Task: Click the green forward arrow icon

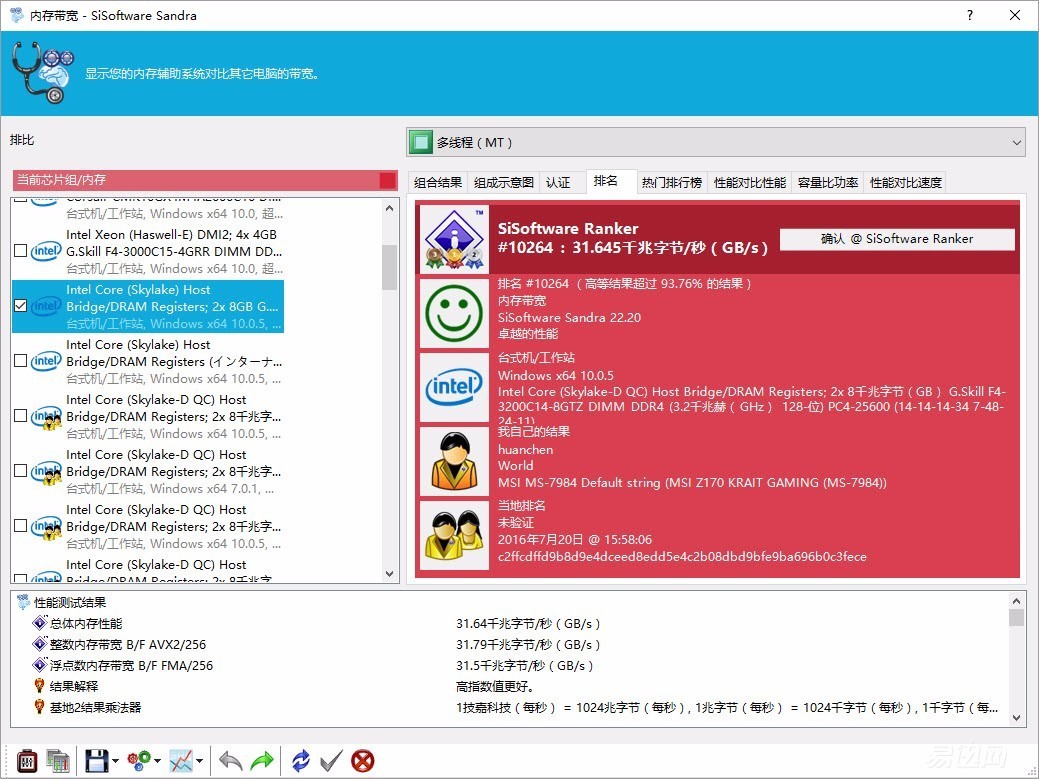Action: pos(262,761)
